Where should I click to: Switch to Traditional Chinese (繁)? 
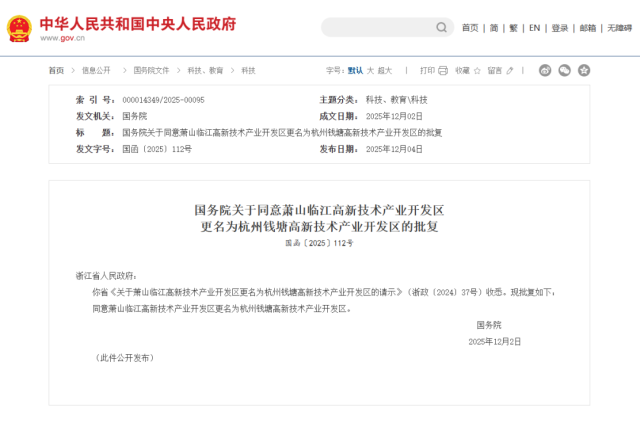point(513,28)
